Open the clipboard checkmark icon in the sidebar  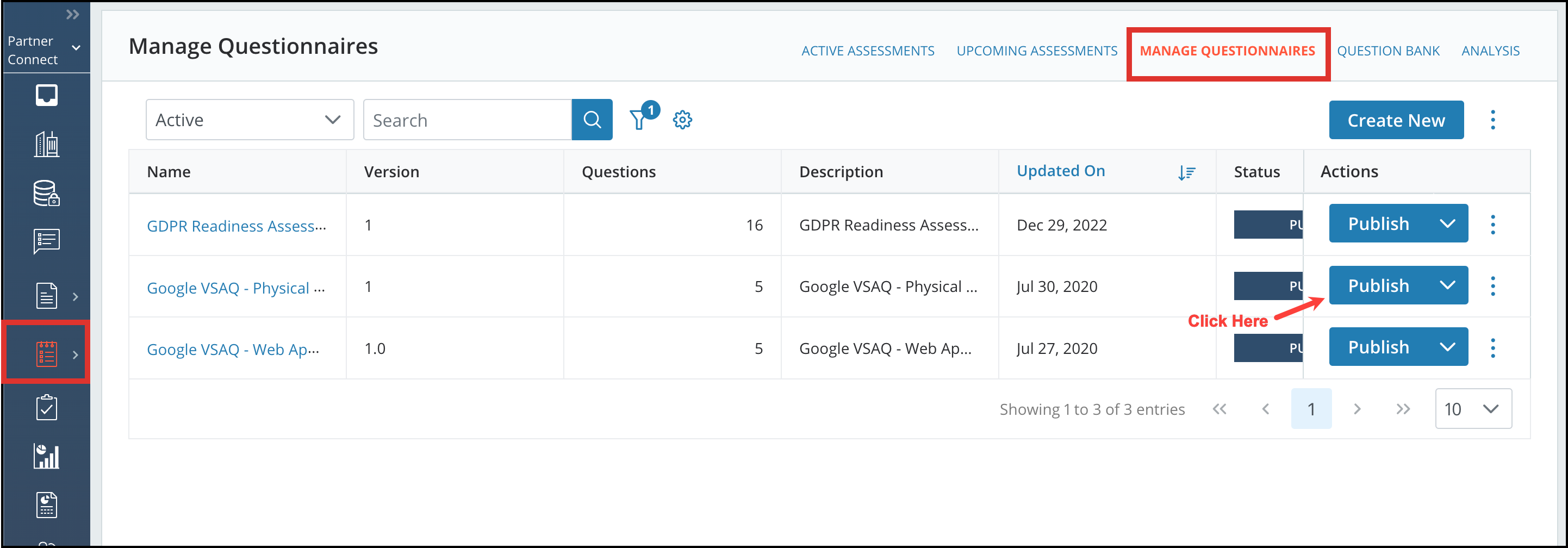(x=46, y=408)
